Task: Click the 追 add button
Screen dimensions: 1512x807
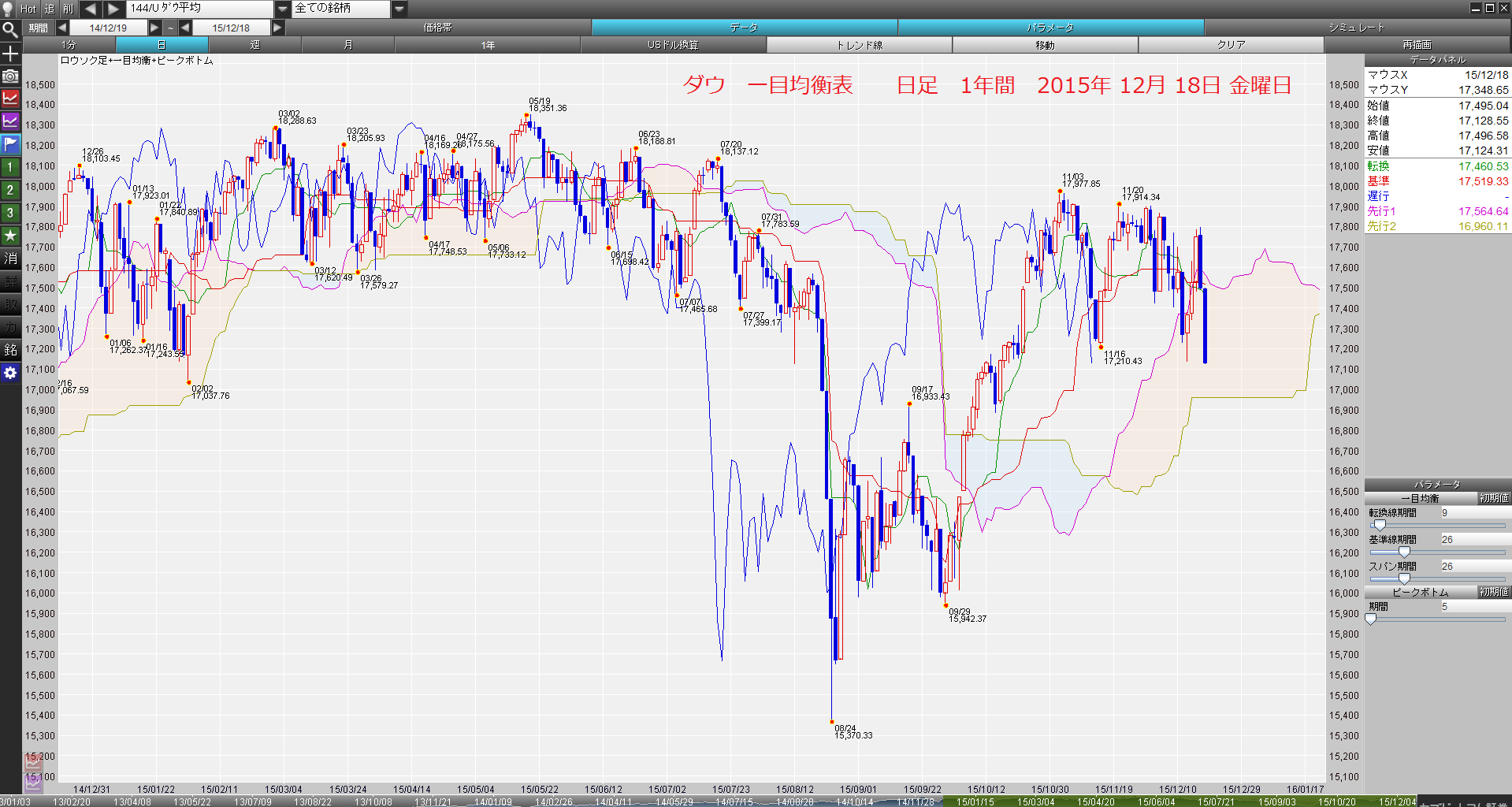Action: click(x=50, y=9)
